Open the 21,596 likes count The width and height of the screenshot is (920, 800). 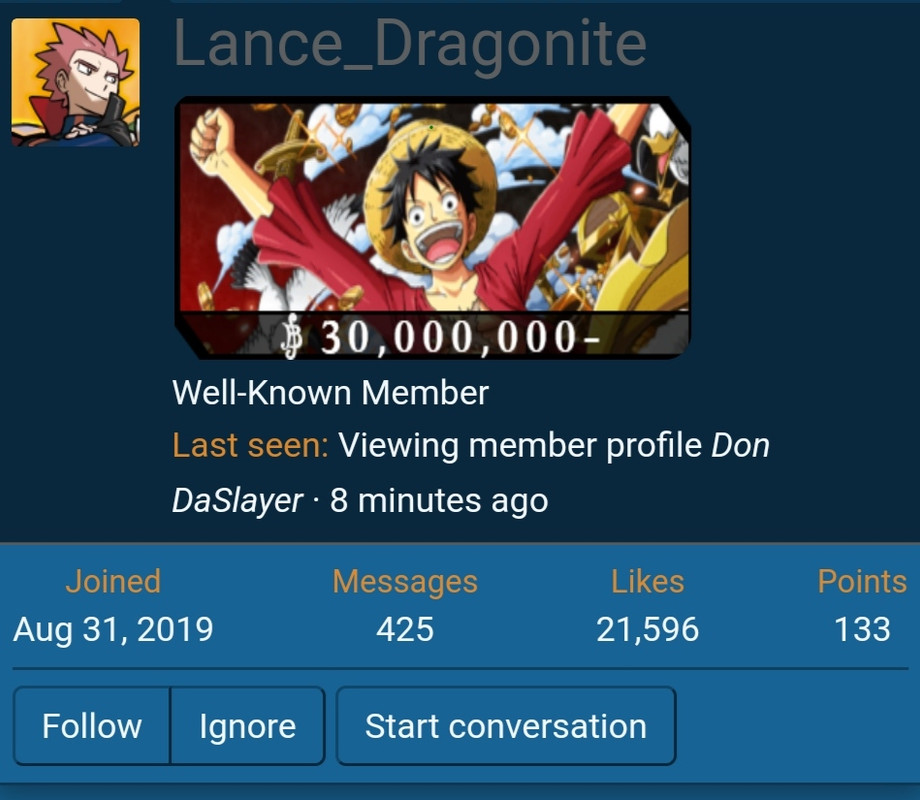(648, 629)
